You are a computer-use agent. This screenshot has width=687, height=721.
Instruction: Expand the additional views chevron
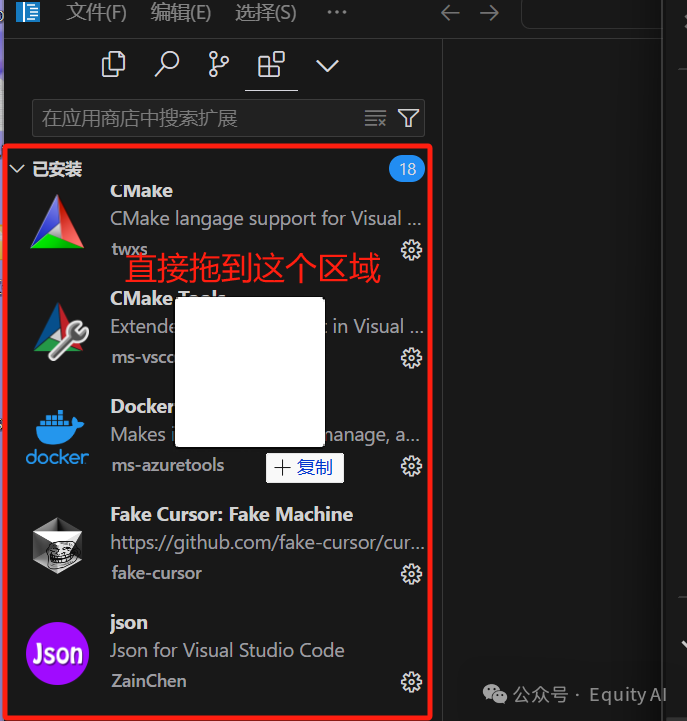pyautogui.click(x=327, y=65)
